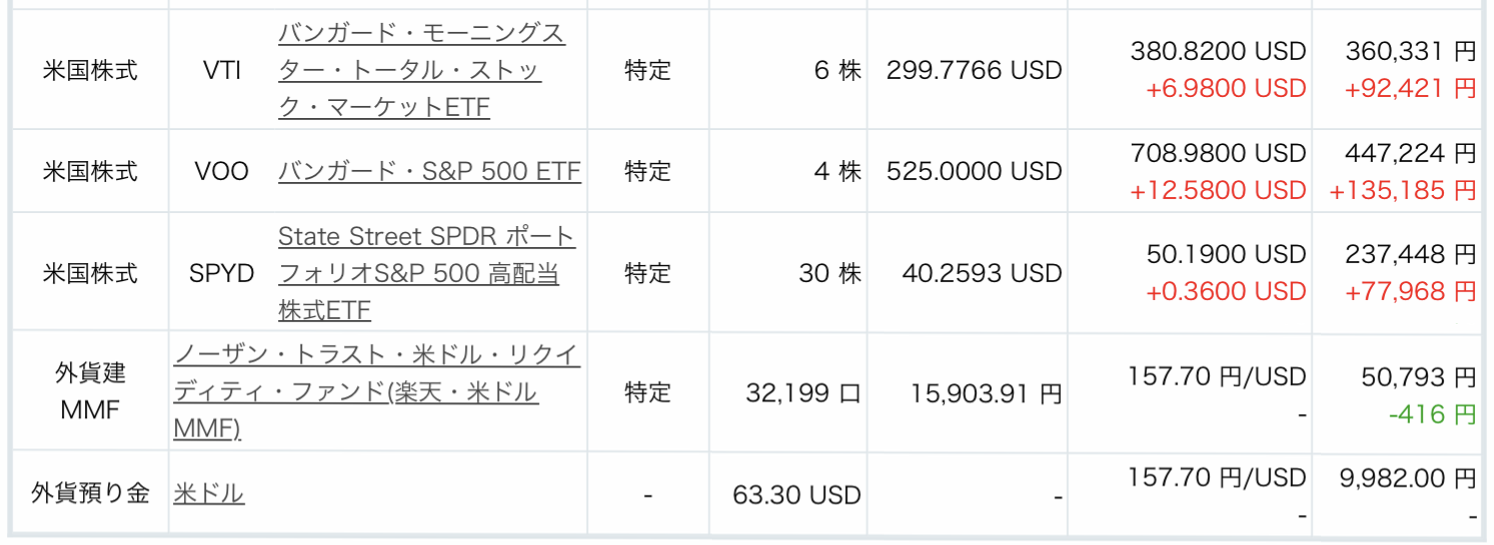Image resolution: width=1494 pixels, height=545 pixels.
Task: Click VOO average cost 525.0000 USD
Action: click(974, 171)
